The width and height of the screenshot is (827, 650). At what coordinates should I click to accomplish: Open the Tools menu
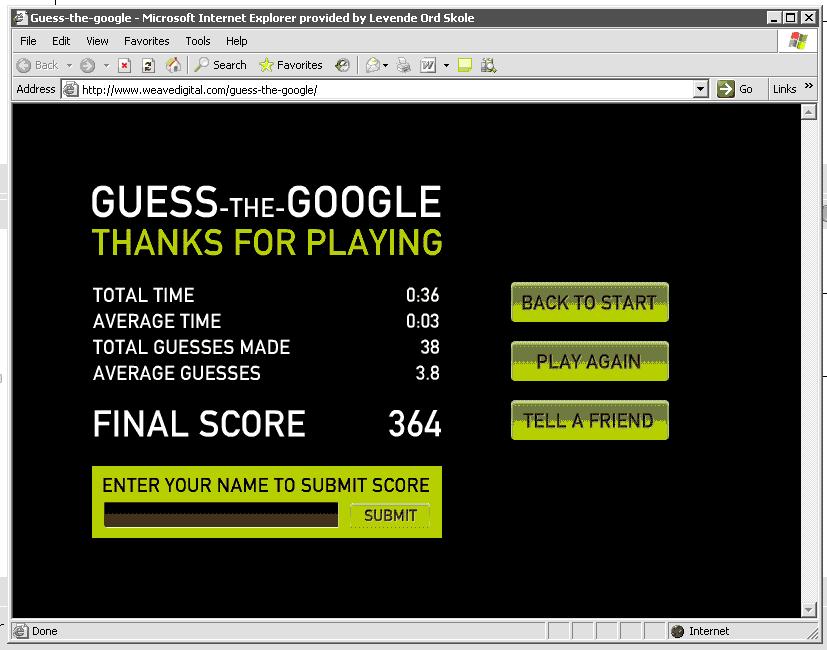click(198, 41)
